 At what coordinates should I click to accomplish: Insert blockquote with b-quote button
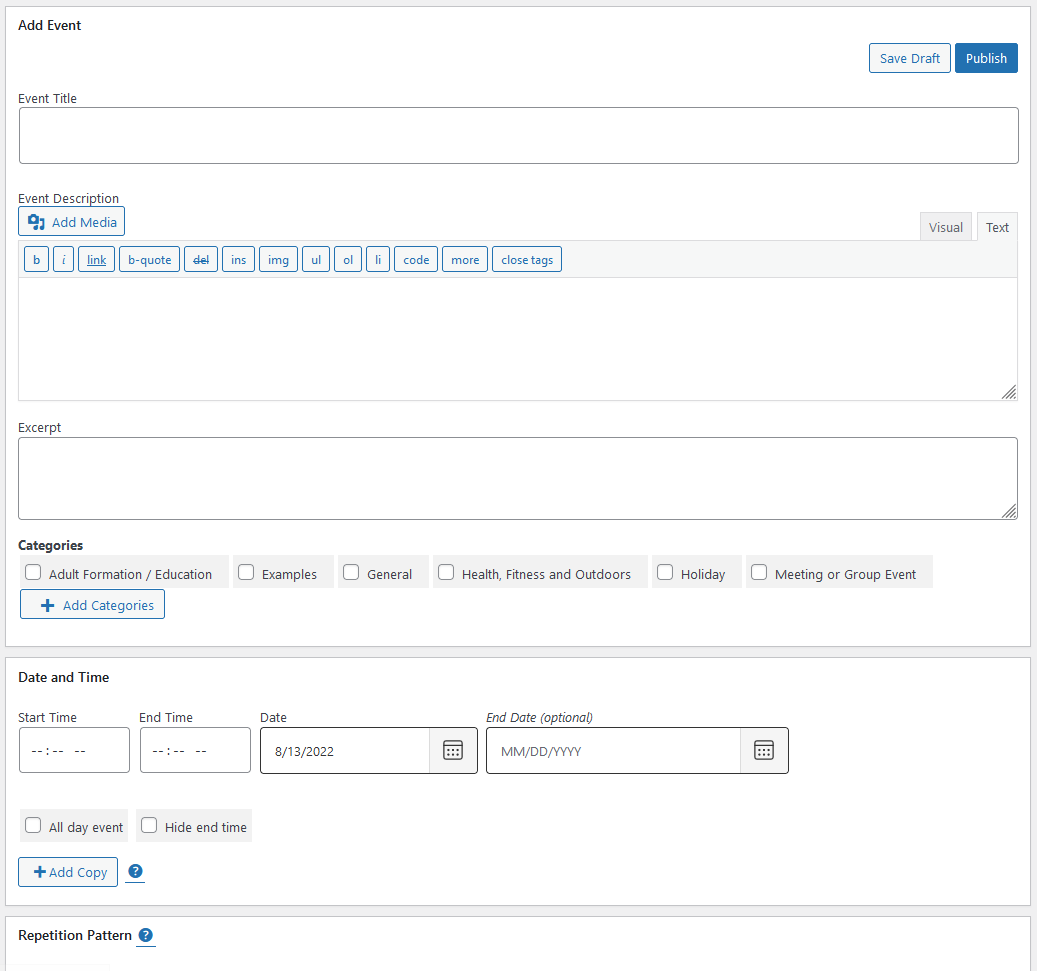click(x=149, y=259)
